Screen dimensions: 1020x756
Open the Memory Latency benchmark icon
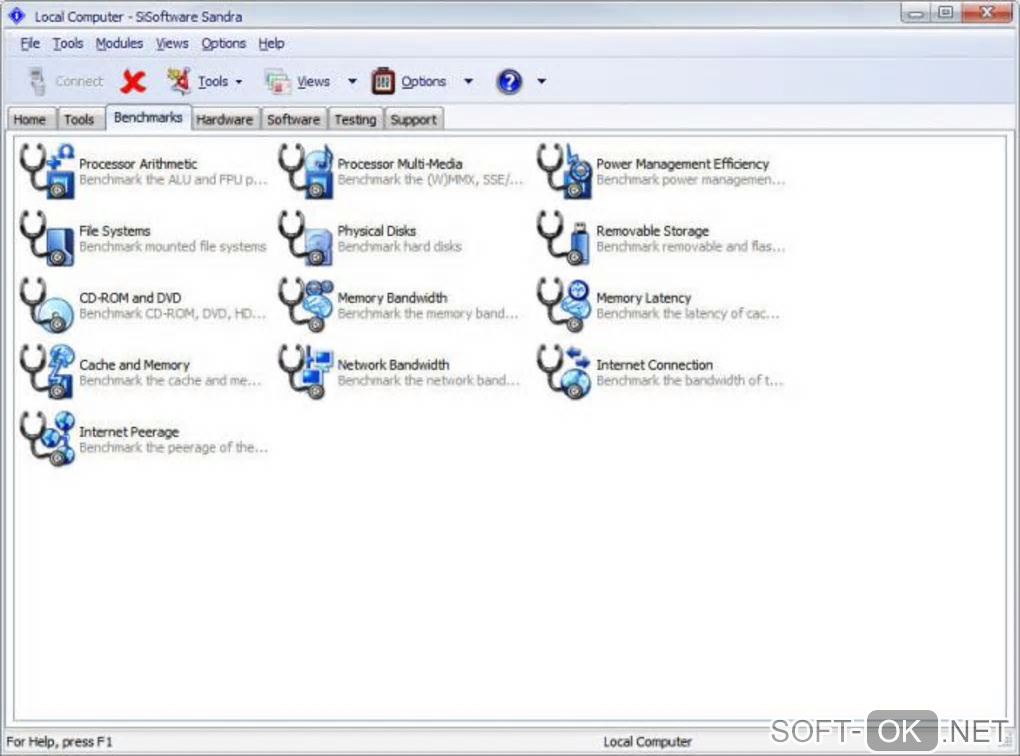pyautogui.click(x=565, y=305)
